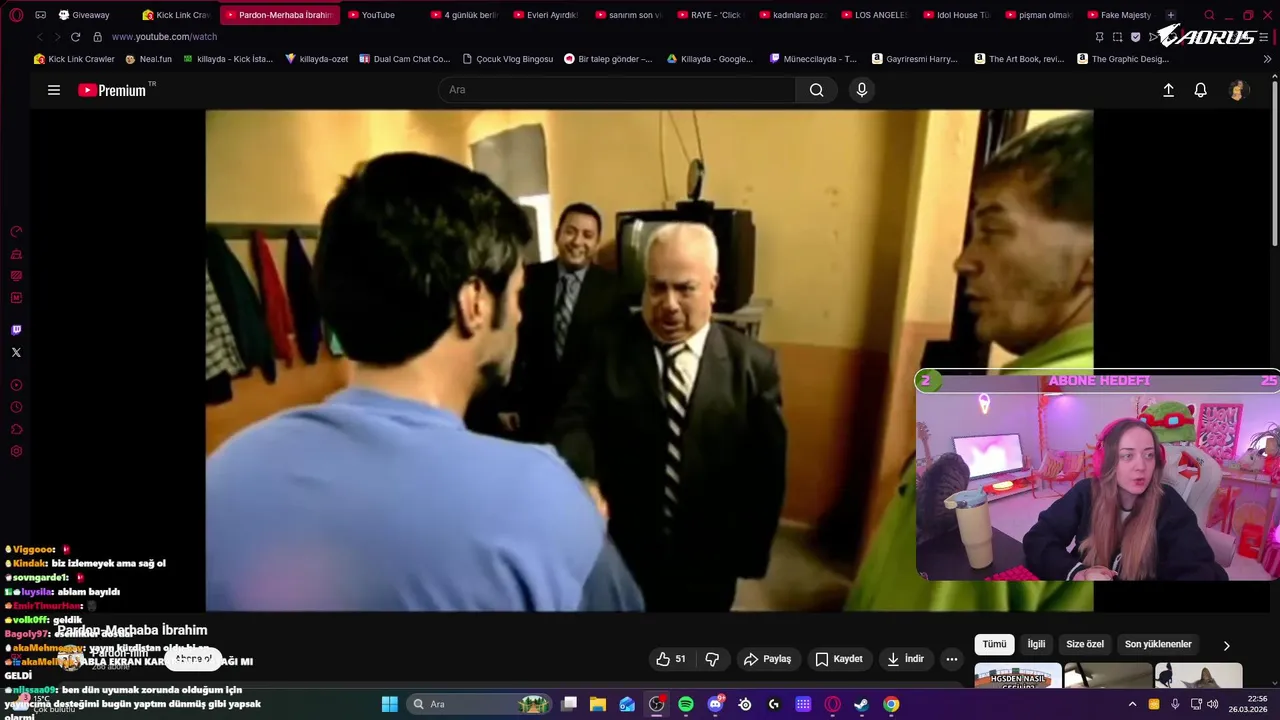Open the Neal.fun bookmark

148,59
